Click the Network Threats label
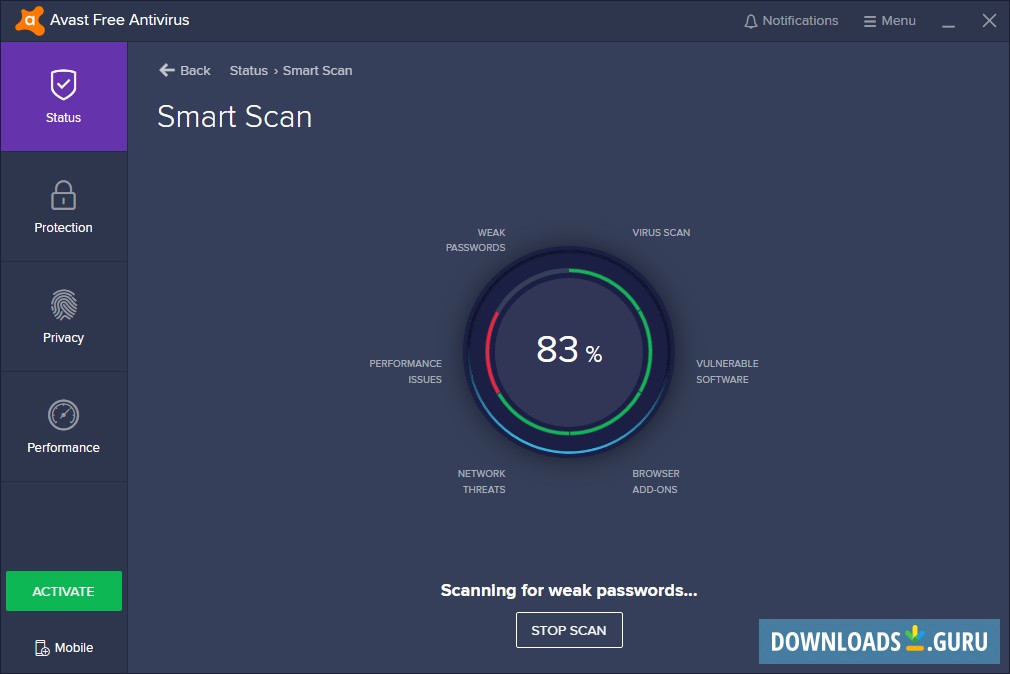Image resolution: width=1010 pixels, height=674 pixels. coord(481,481)
